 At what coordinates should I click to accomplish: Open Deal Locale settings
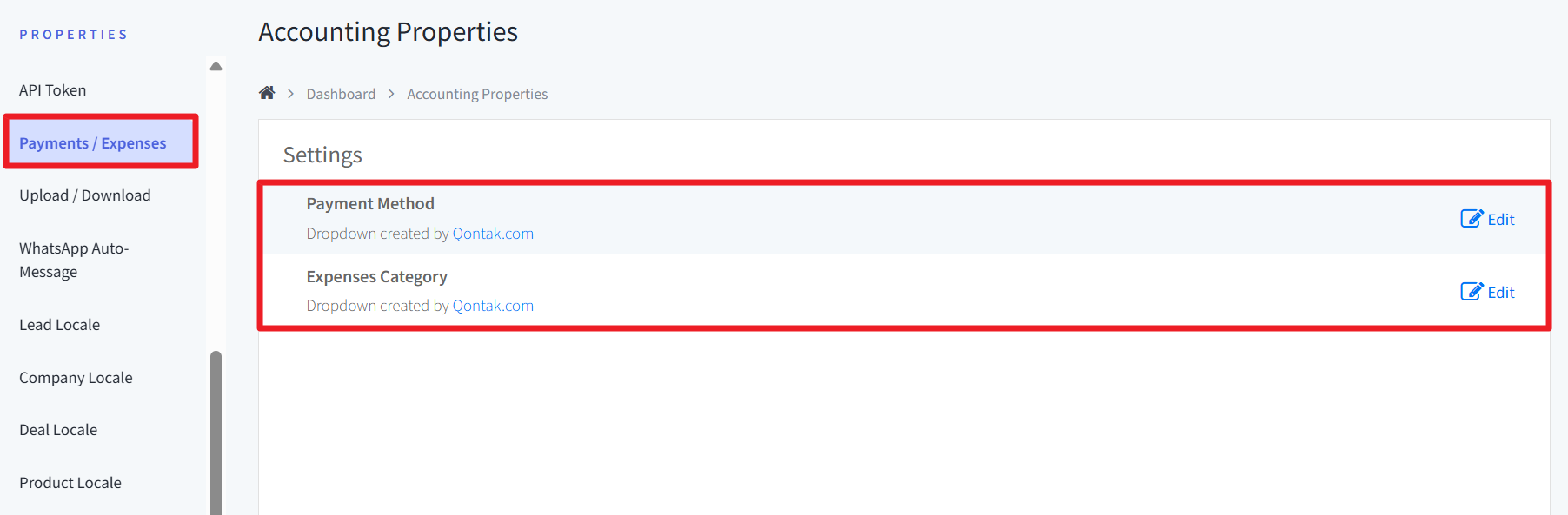[58, 430]
